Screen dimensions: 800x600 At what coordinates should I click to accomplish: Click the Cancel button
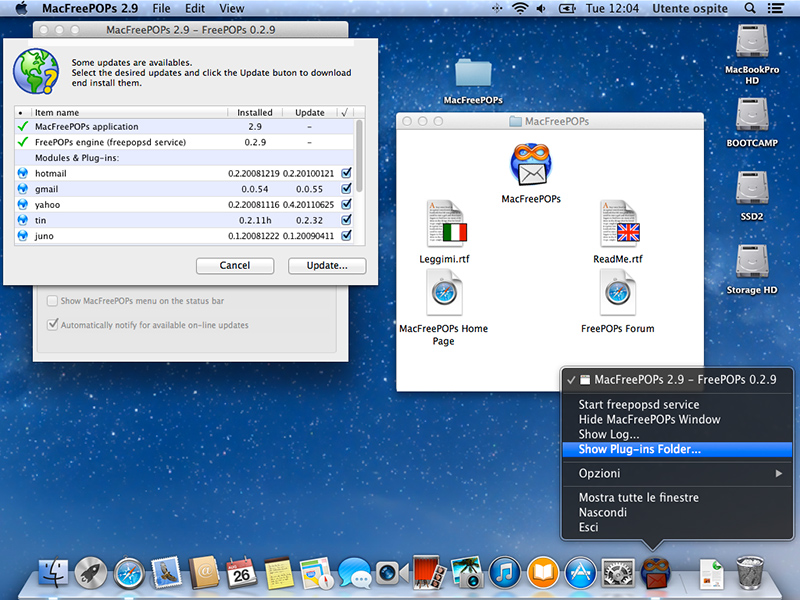235,265
